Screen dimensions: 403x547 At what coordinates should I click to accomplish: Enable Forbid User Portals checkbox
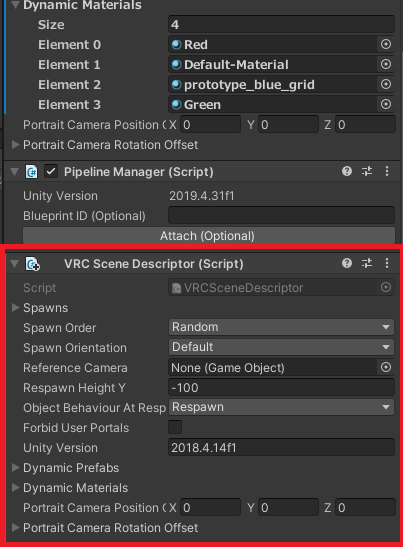[x=175, y=427]
